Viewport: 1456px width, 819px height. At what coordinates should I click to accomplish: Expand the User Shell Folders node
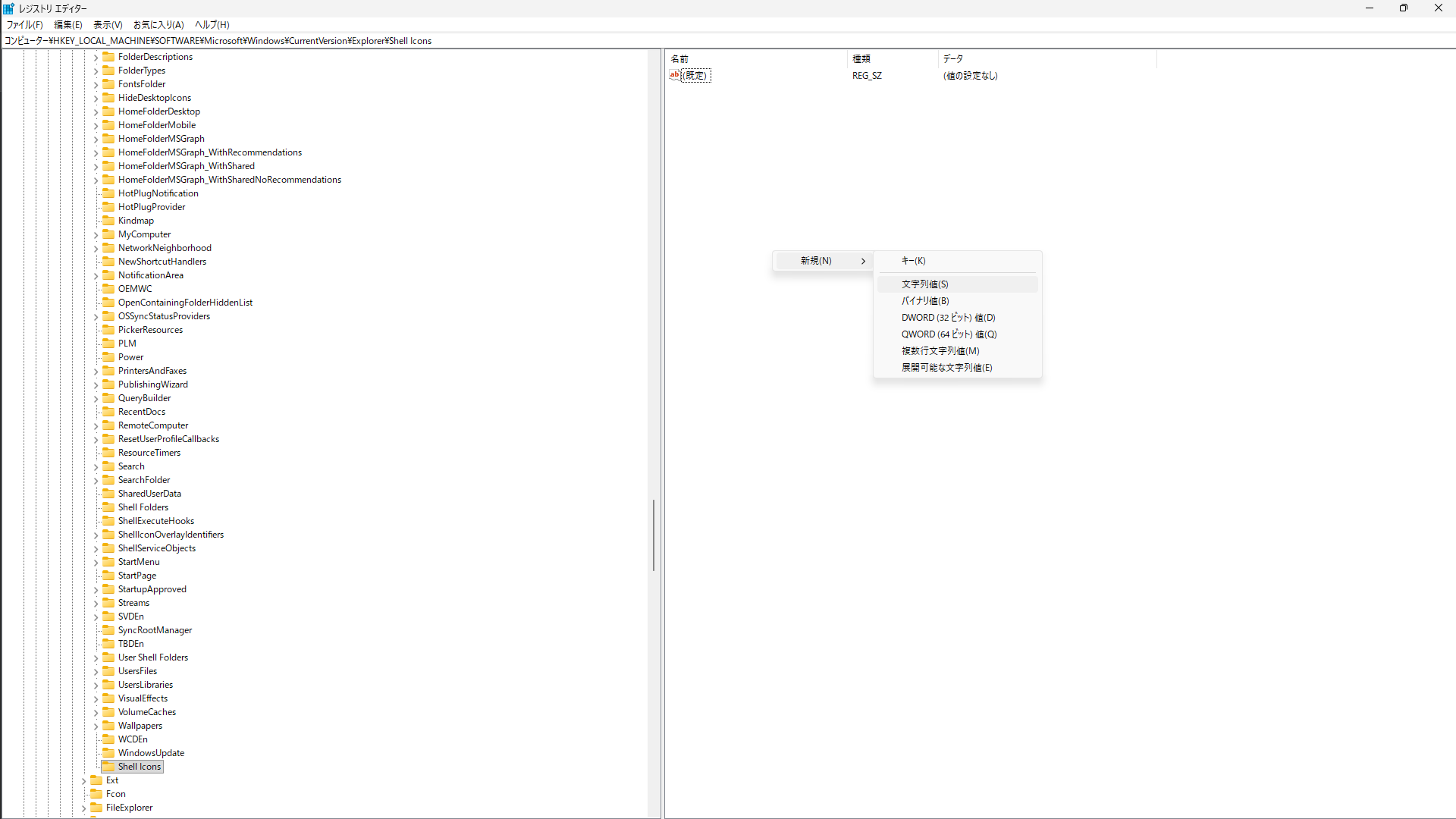click(96, 658)
